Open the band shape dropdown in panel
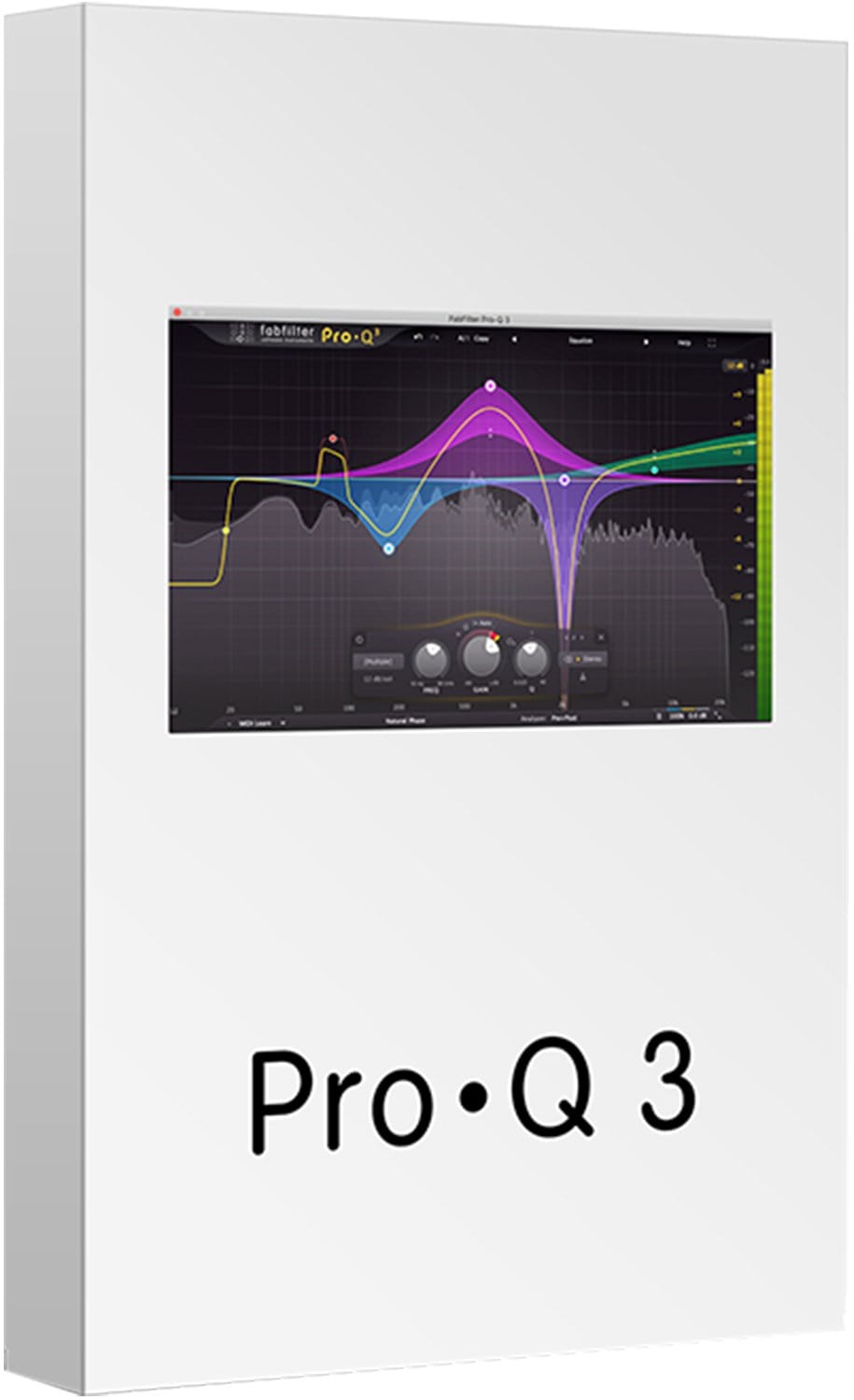This screenshot has width=854, height=1400. click(x=378, y=661)
